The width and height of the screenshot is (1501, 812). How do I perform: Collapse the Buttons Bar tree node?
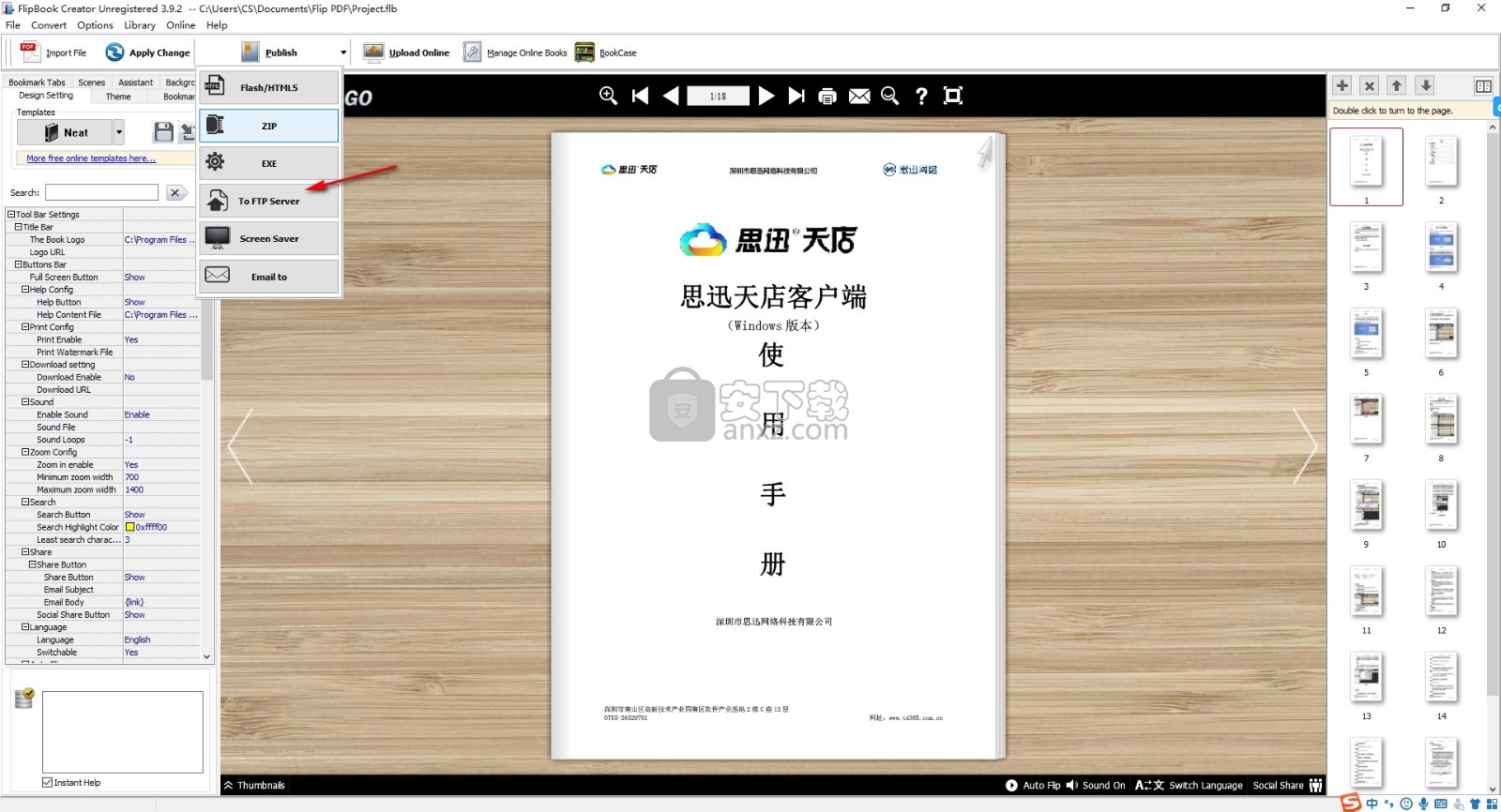click(x=18, y=264)
